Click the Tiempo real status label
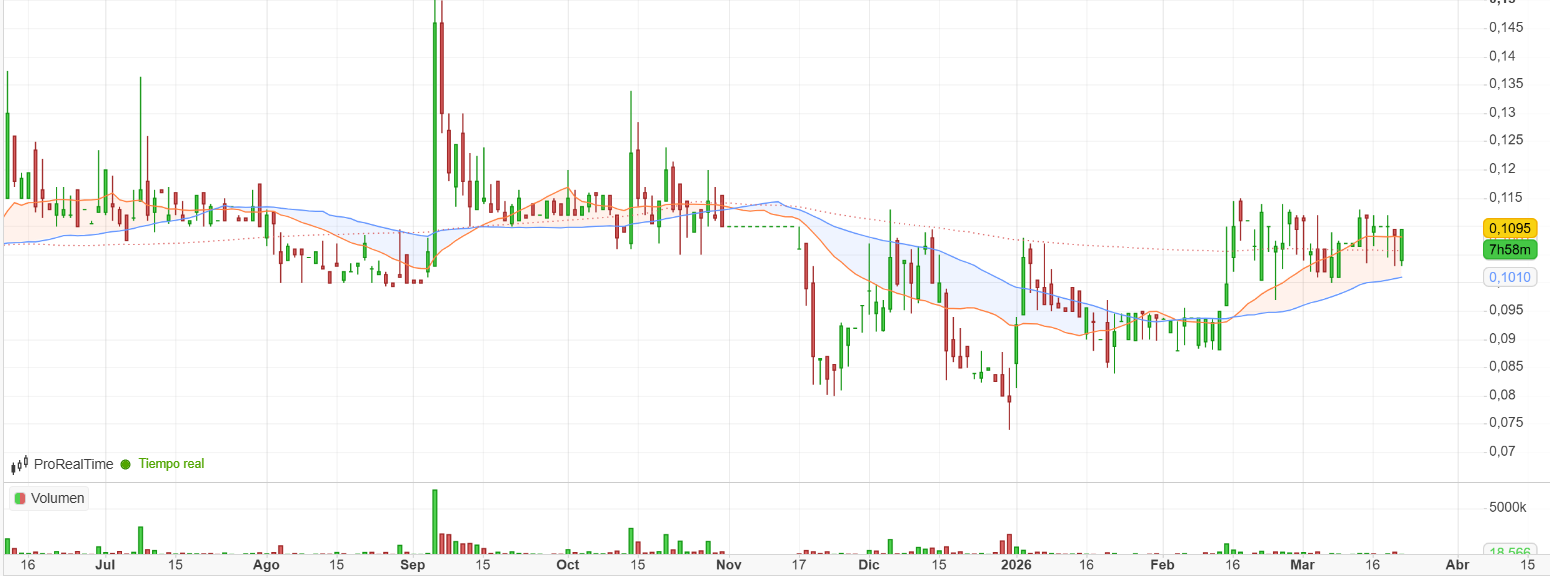Screen dimensions: 1557x576 tap(171, 465)
